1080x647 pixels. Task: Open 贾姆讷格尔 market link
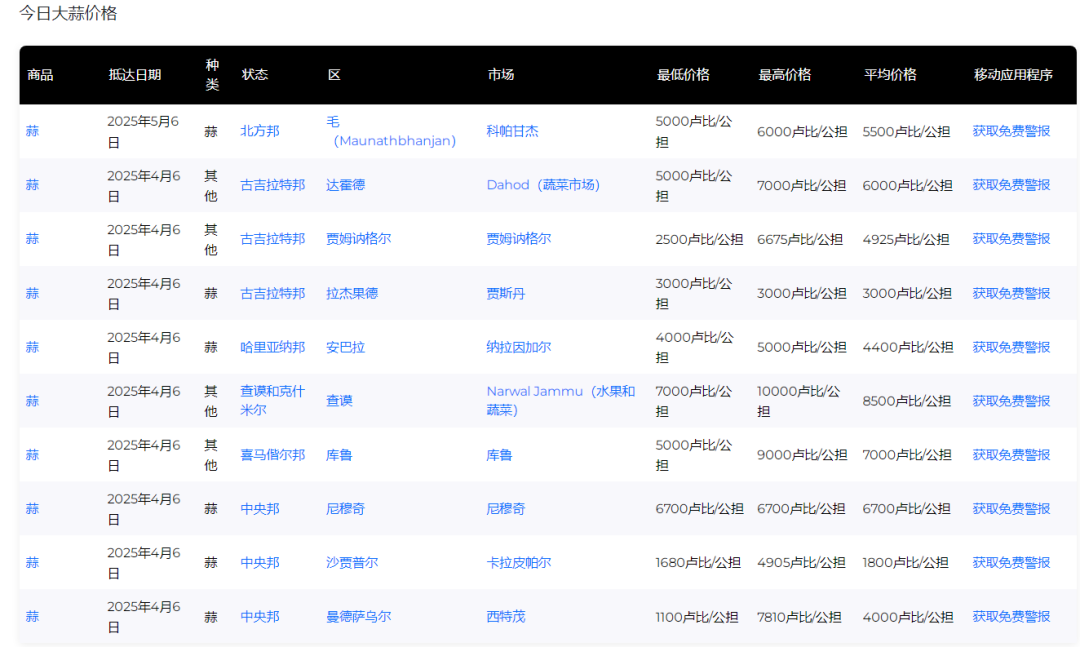518,238
